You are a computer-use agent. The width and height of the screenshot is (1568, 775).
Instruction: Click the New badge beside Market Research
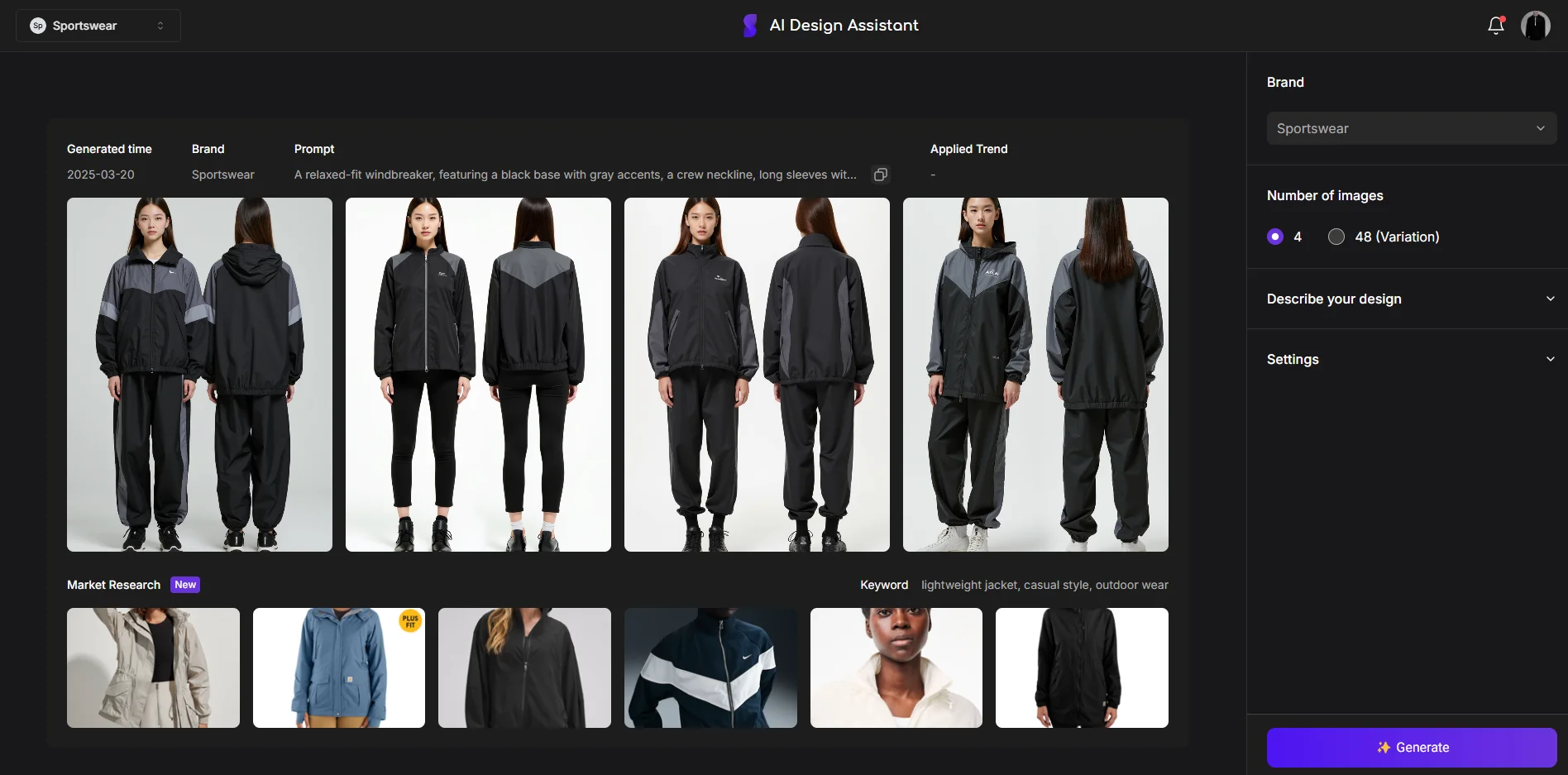click(185, 585)
